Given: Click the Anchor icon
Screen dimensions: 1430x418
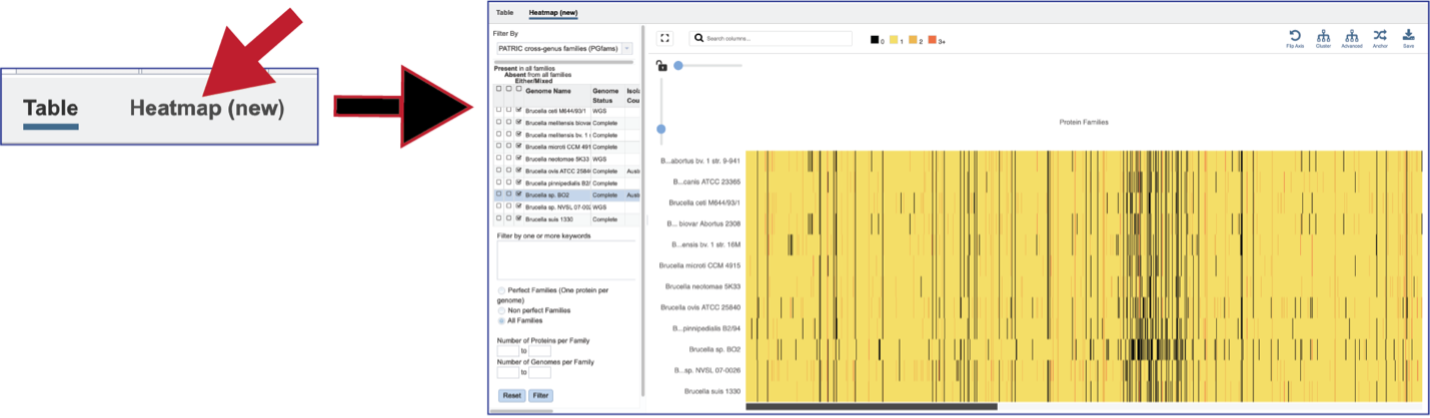Looking at the screenshot, I should point(1380,35).
